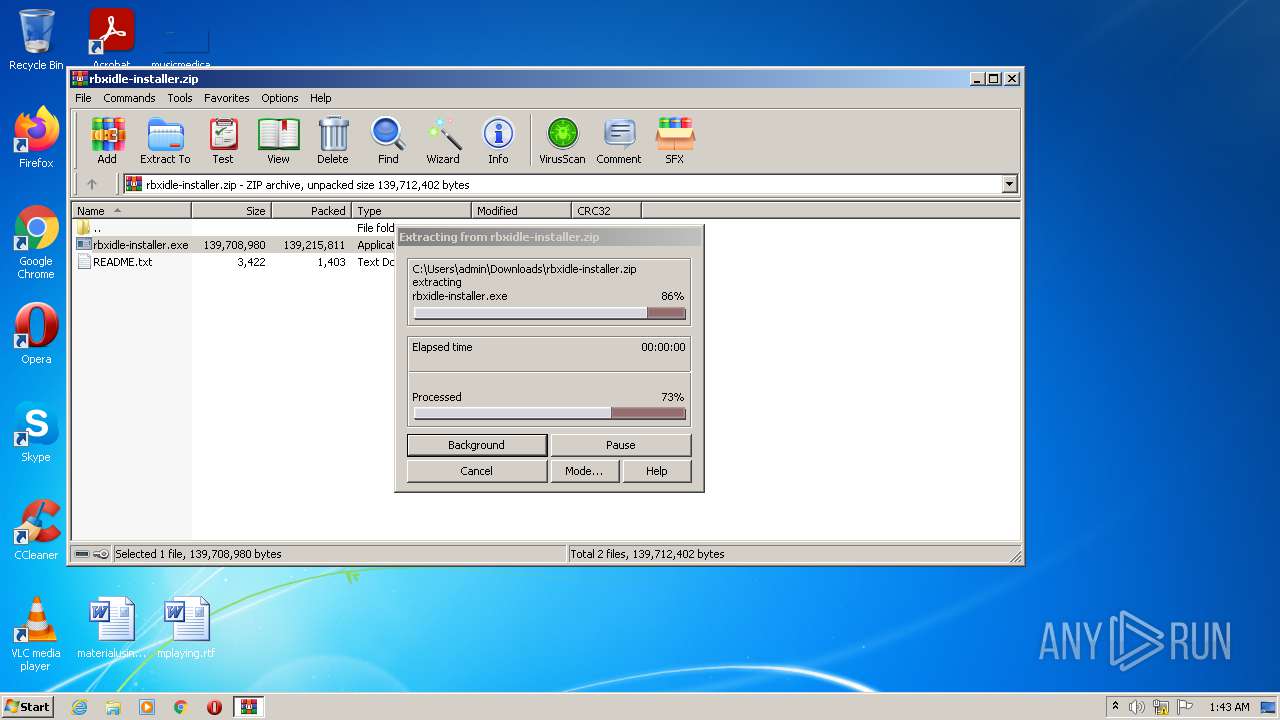Click the Comment toolbar icon
1280x720 pixels.
(619, 140)
